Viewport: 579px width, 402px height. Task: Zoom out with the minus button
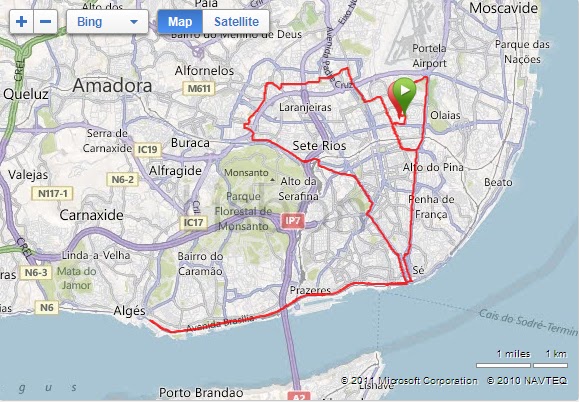click(45, 22)
